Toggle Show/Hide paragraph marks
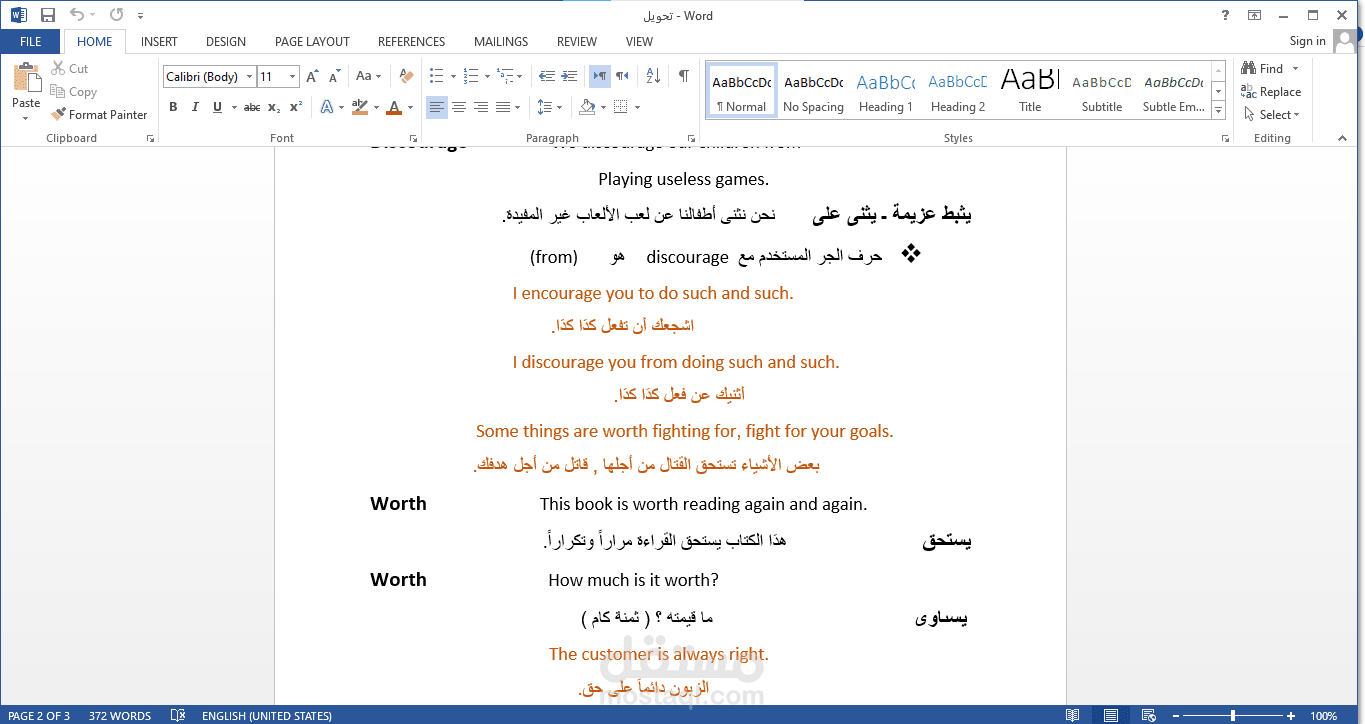The width and height of the screenshot is (1365, 724). (683, 76)
